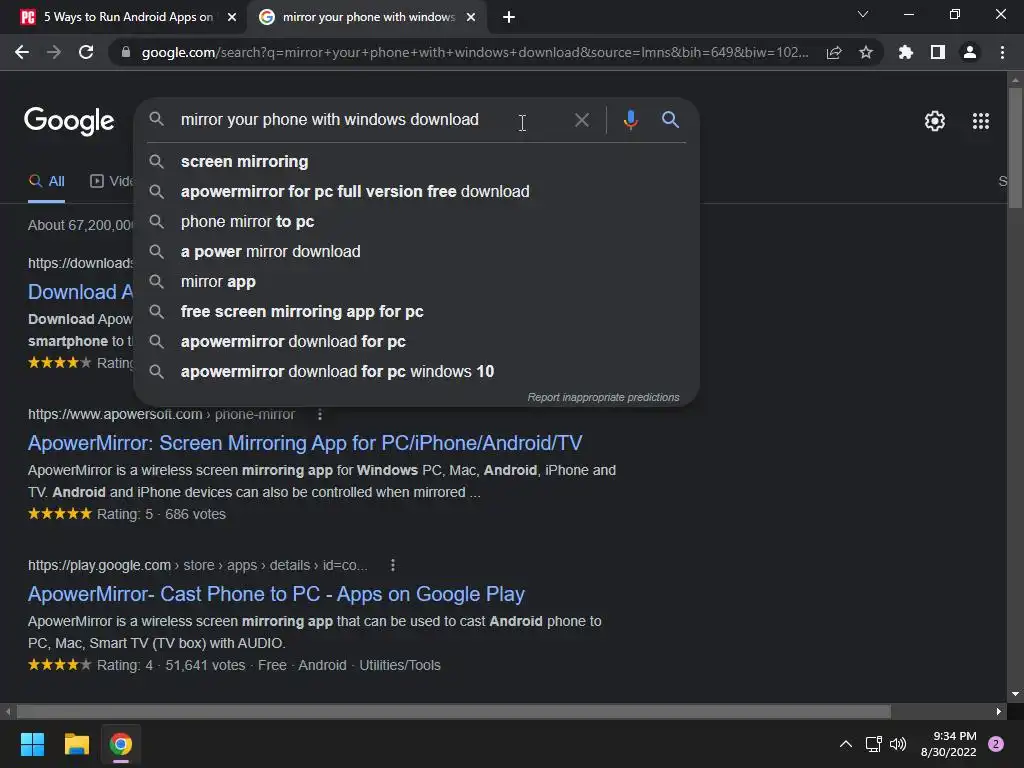Viewport: 1024px width, 768px height.
Task: Toggle the Chrome side panel
Action: 938,52
